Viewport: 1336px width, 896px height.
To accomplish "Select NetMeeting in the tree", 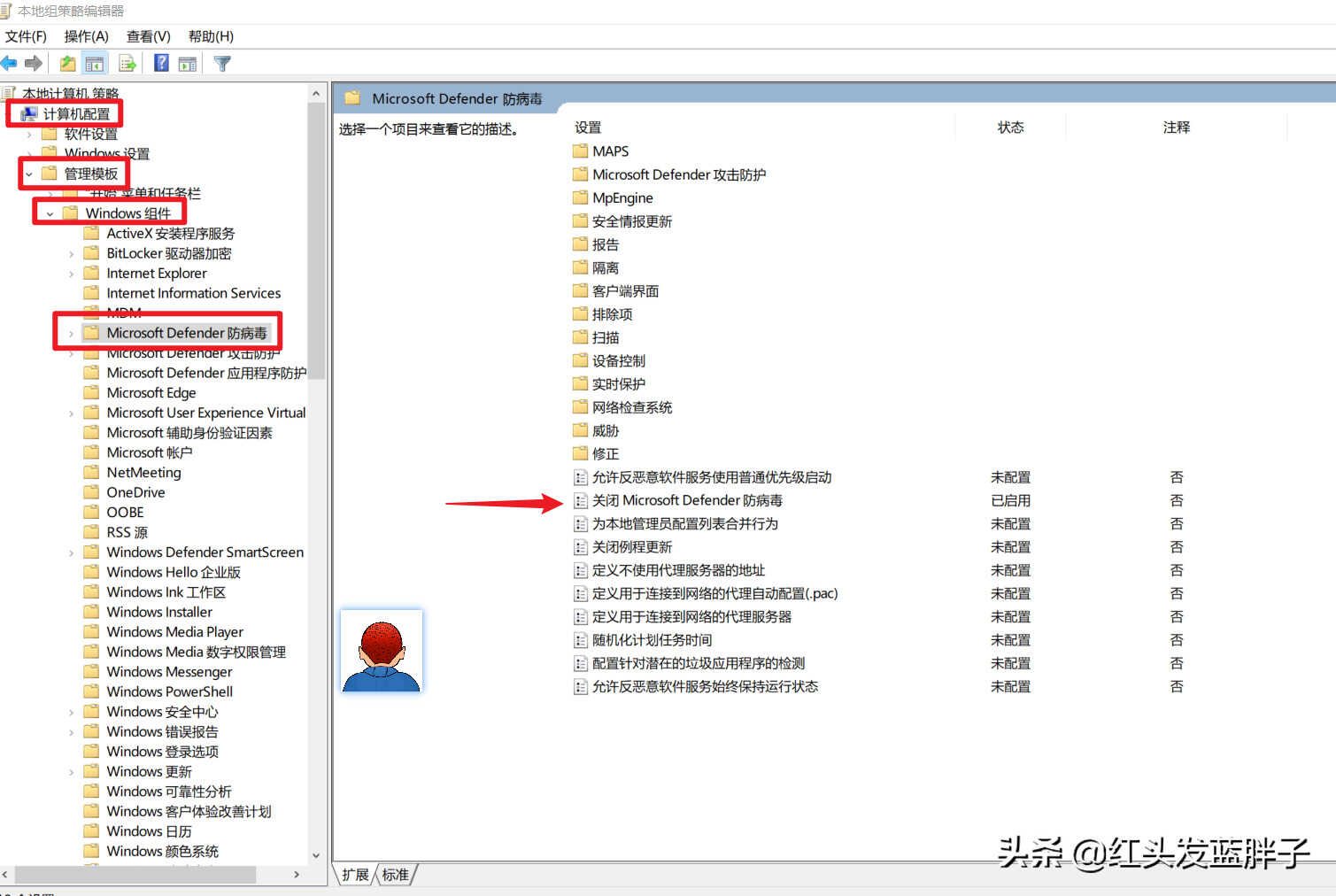I will click(143, 473).
